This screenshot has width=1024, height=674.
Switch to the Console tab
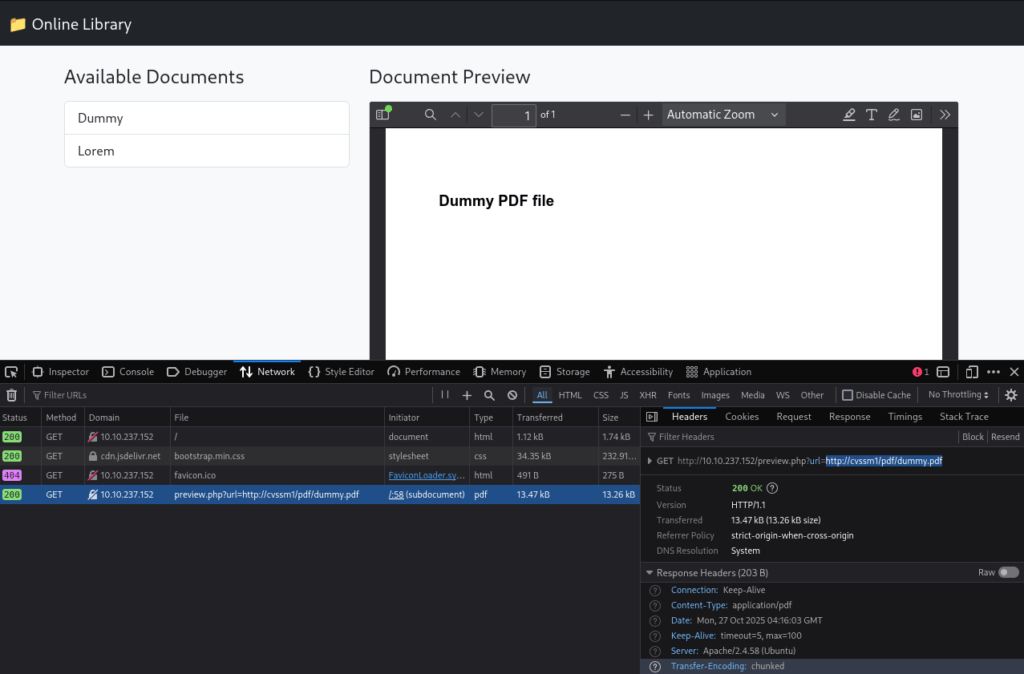128,372
